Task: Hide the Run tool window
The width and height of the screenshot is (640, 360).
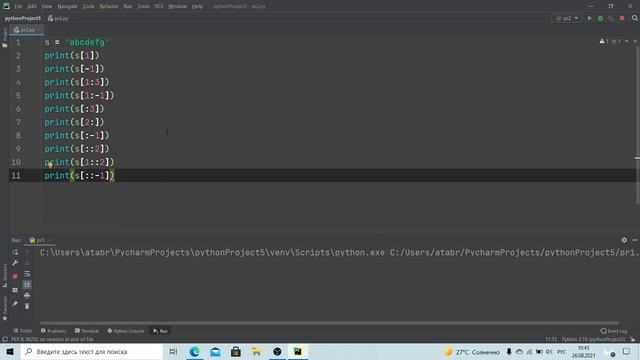Action: 635,240
